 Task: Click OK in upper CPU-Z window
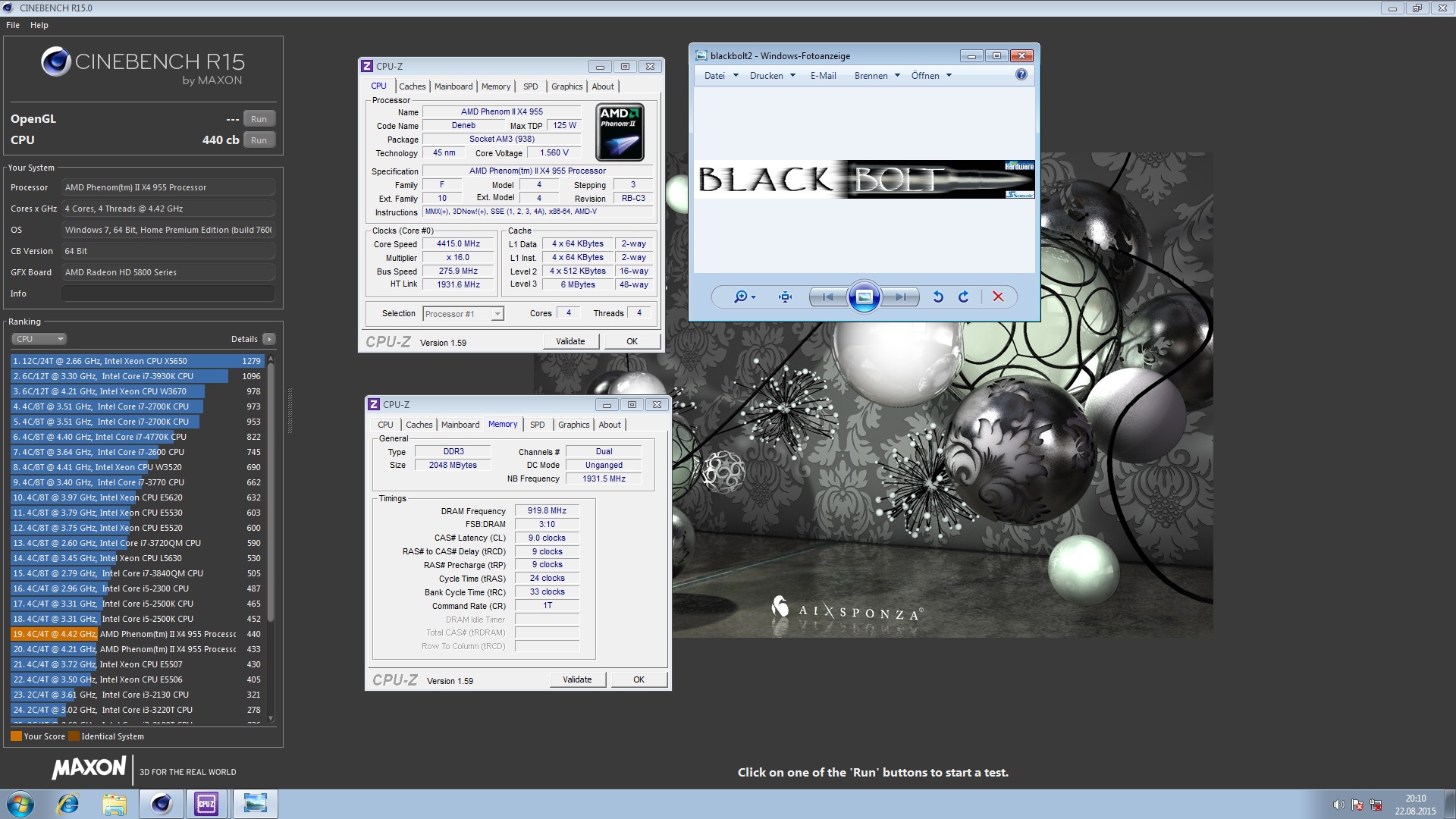632,342
